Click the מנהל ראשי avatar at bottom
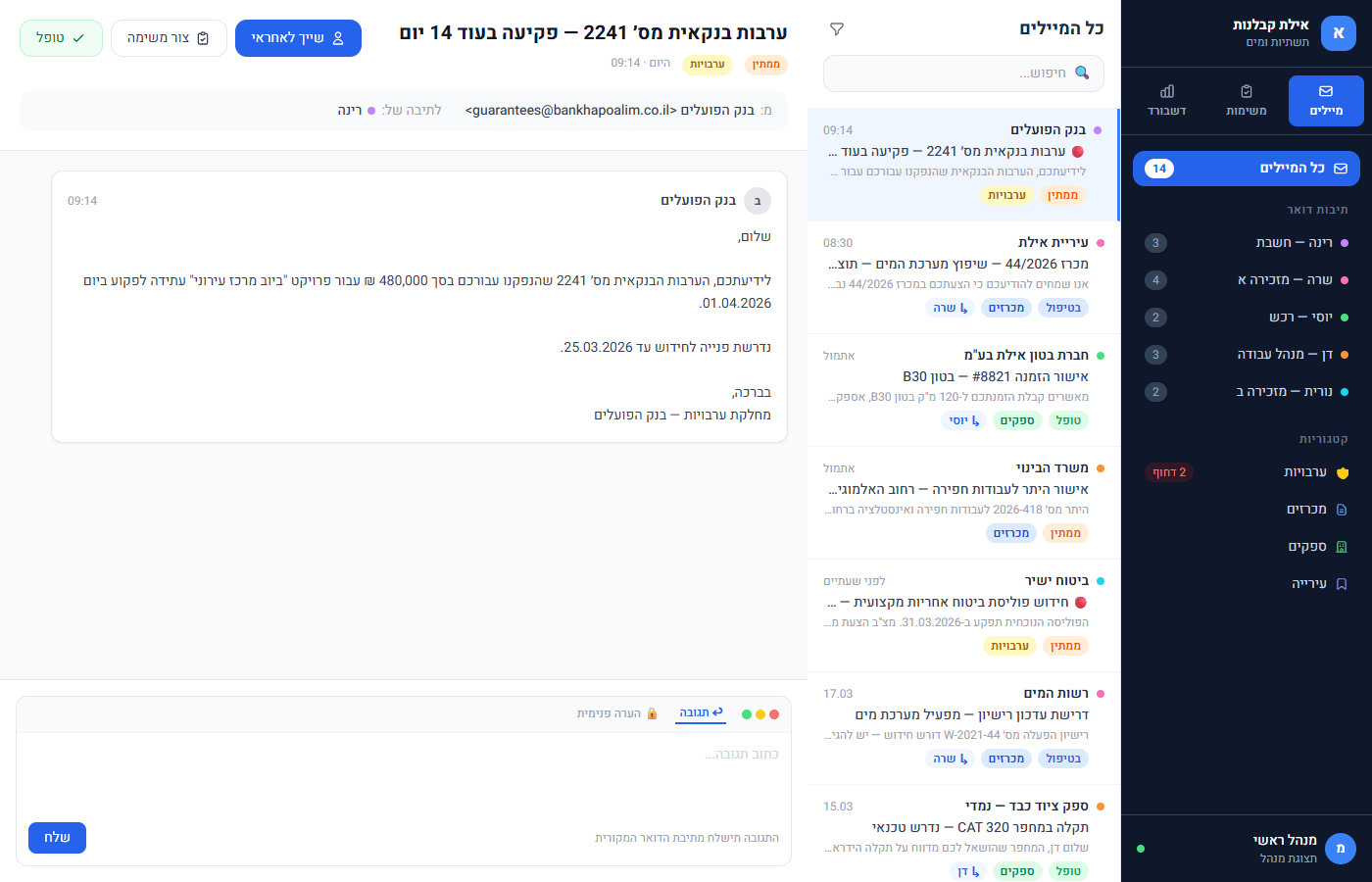The image size is (1372, 882). tap(1340, 849)
